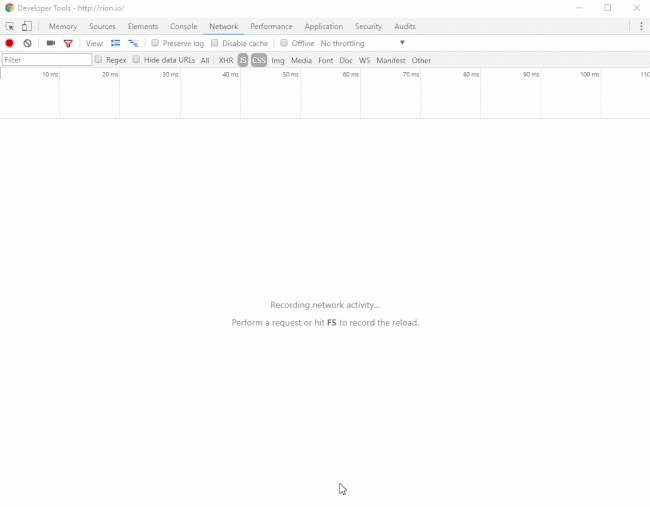Image resolution: width=650 pixels, height=507 pixels.
Task: Check the Disable cache option
Action: [214, 43]
